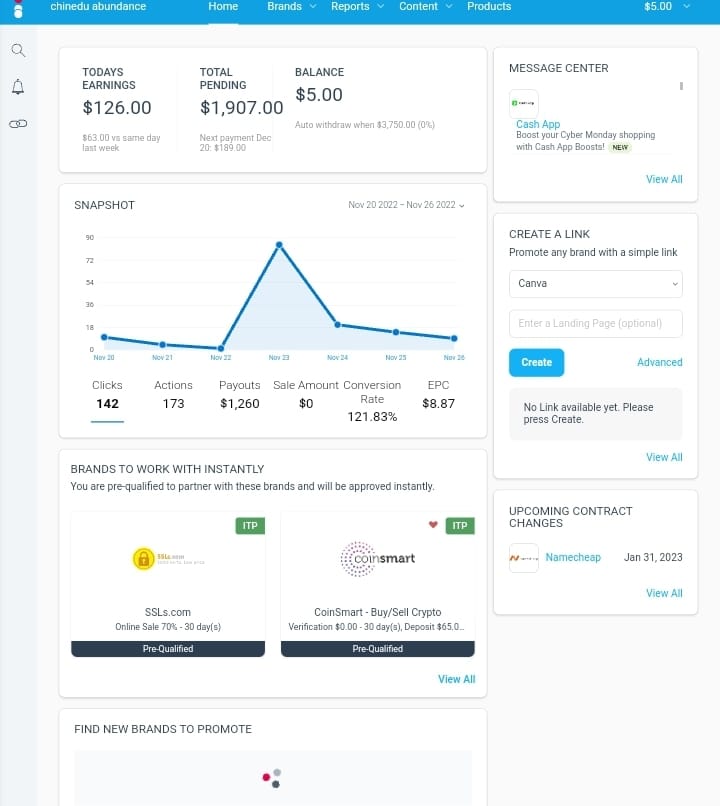The height and width of the screenshot is (806, 720).
Task: Click the Nov 24 chart data point
Action: click(338, 324)
